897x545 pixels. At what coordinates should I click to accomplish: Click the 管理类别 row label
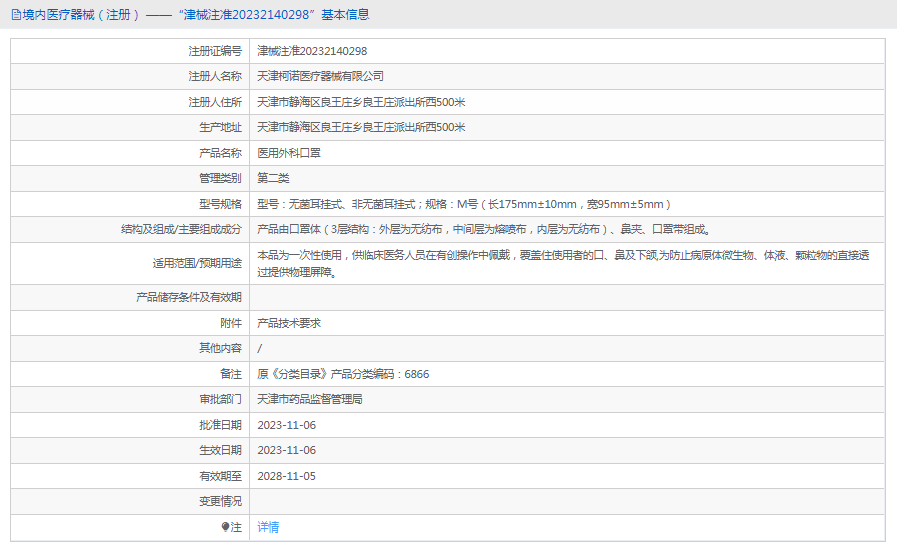coord(220,178)
